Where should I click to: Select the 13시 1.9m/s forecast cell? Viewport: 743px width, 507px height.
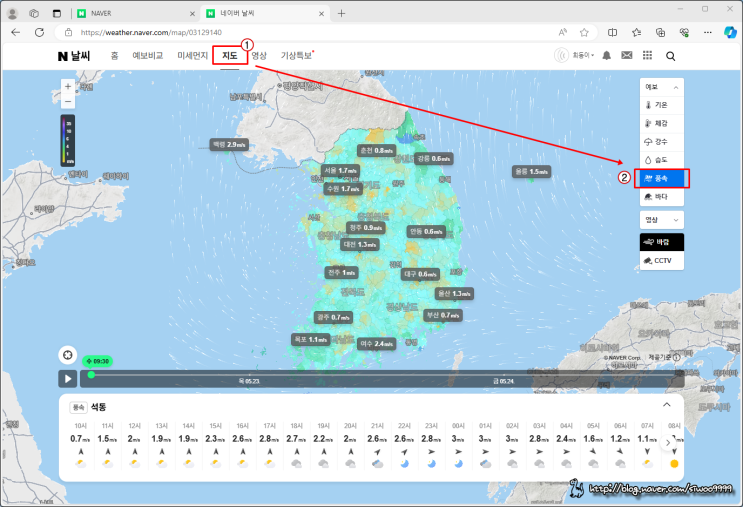[162, 444]
